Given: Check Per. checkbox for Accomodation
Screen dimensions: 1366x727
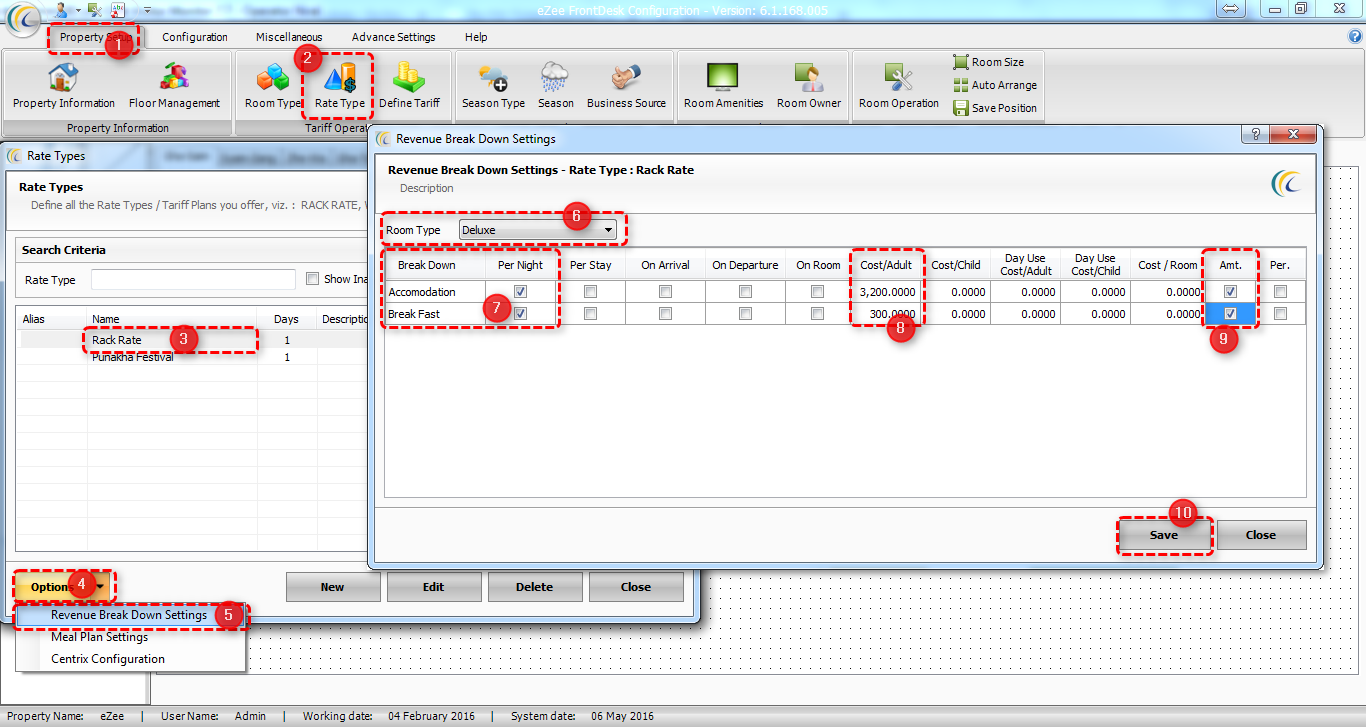Looking at the screenshot, I should point(1281,292).
